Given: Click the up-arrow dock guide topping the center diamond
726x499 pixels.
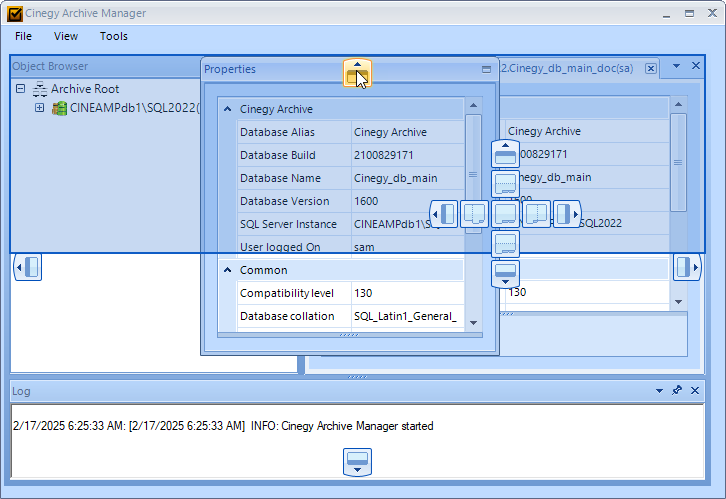Looking at the screenshot, I should 505,154.
